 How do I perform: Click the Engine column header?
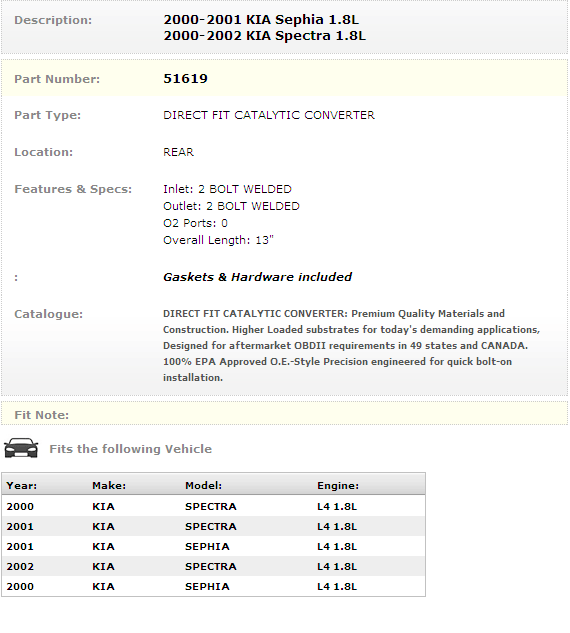tap(338, 486)
